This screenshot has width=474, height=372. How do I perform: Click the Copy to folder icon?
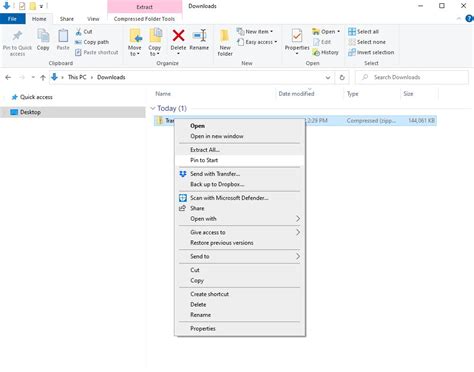155,36
